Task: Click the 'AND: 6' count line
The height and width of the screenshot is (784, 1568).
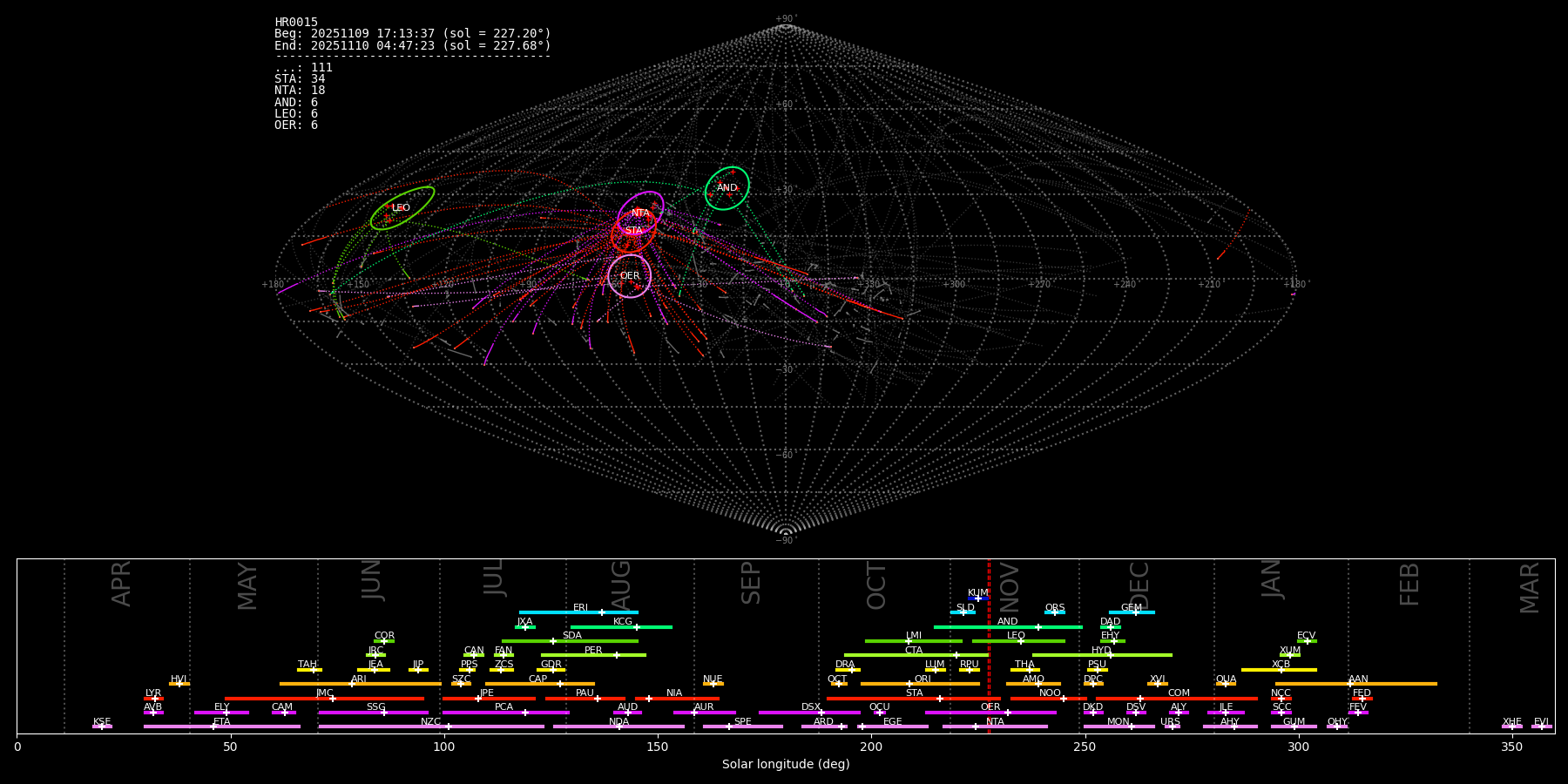Action: coord(296,103)
